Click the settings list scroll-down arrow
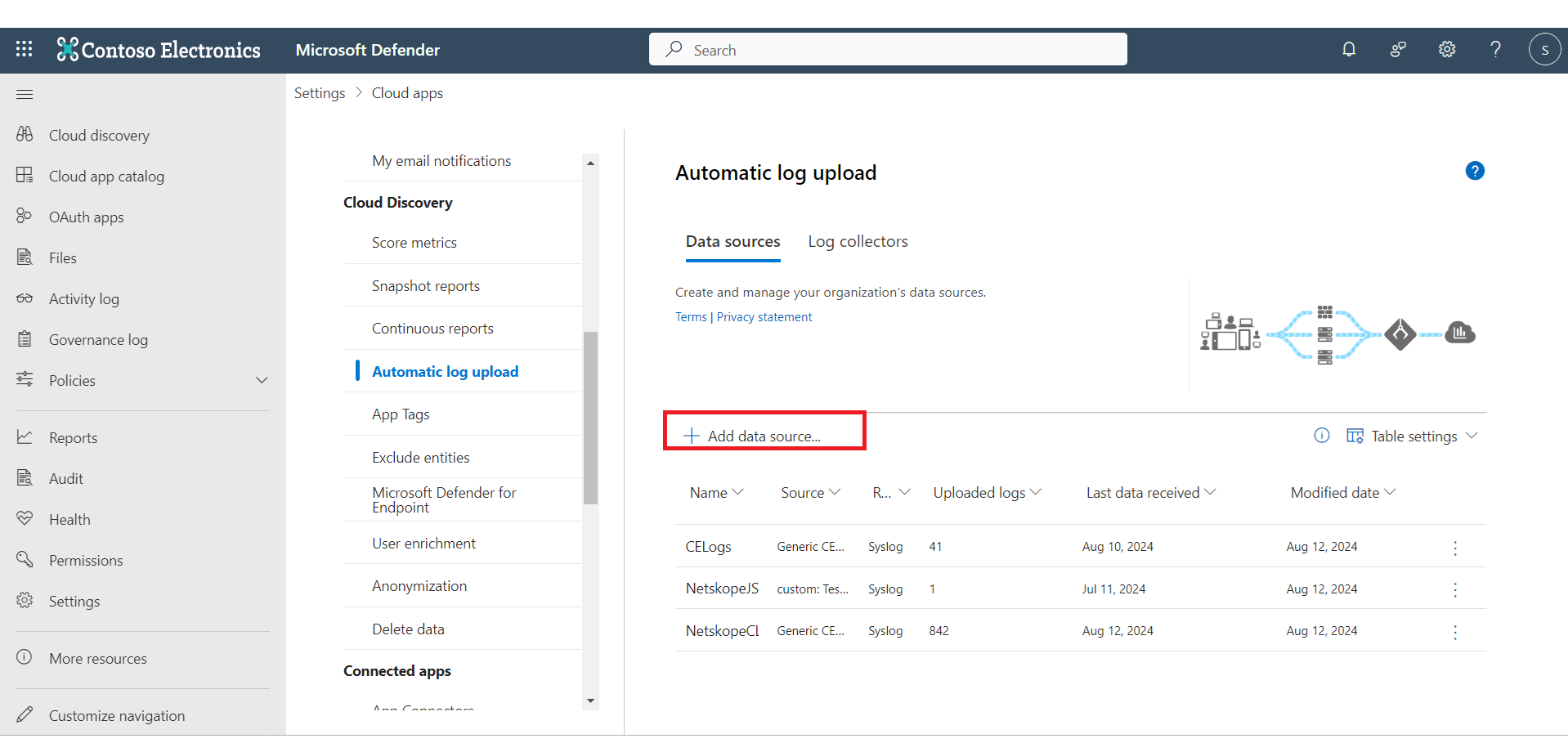Screen dimensions: 1568x752 pos(590,701)
